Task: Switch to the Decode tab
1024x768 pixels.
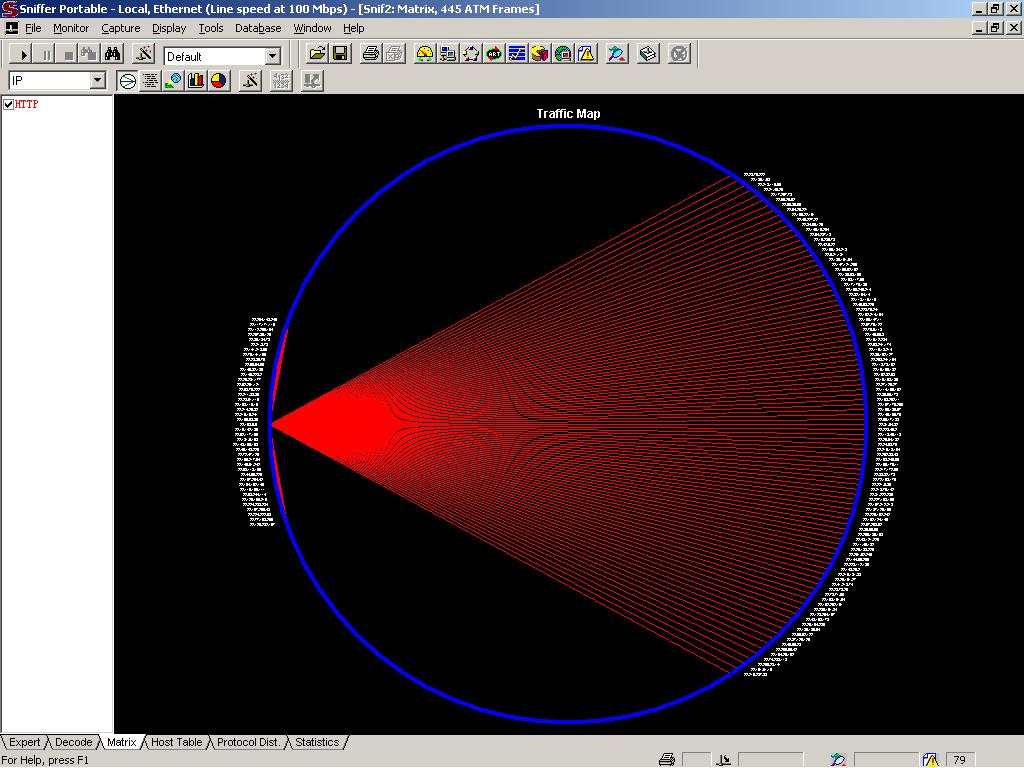Action: coord(73,742)
